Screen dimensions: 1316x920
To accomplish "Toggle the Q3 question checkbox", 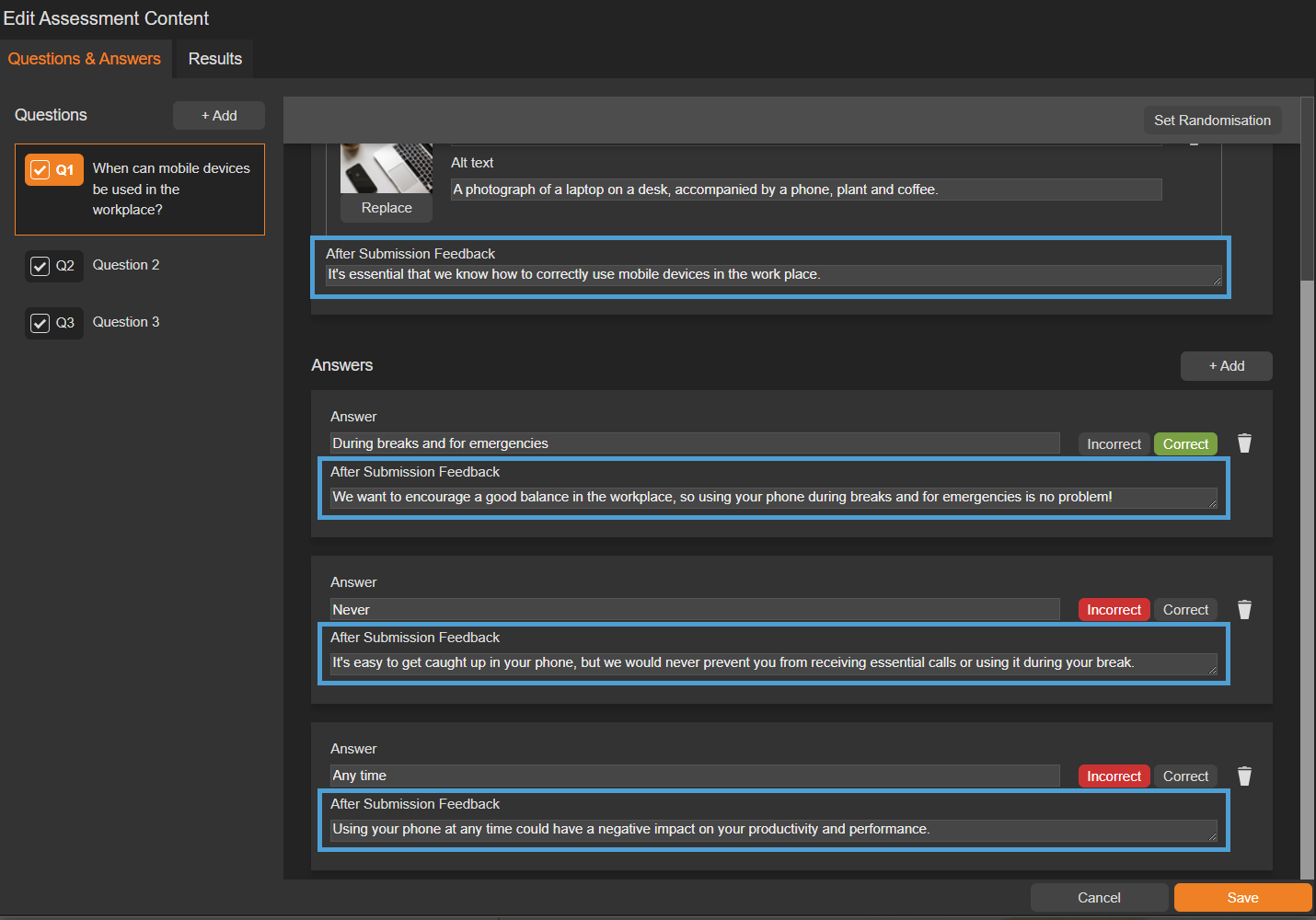I will [x=40, y=323].
